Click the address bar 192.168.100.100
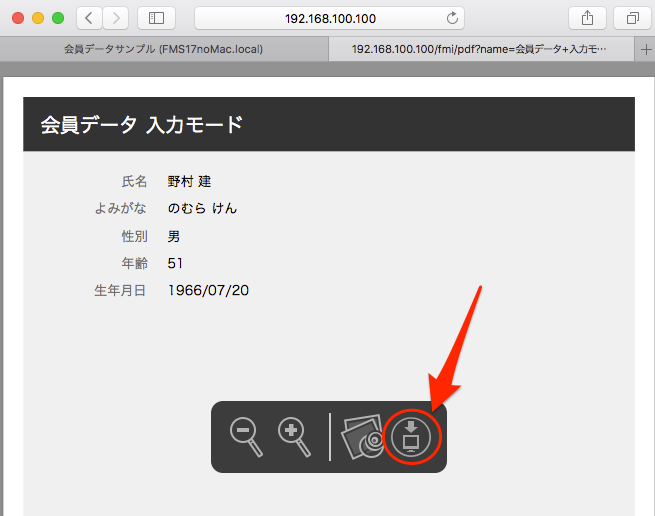655x516 pixels. coord(330,18)
